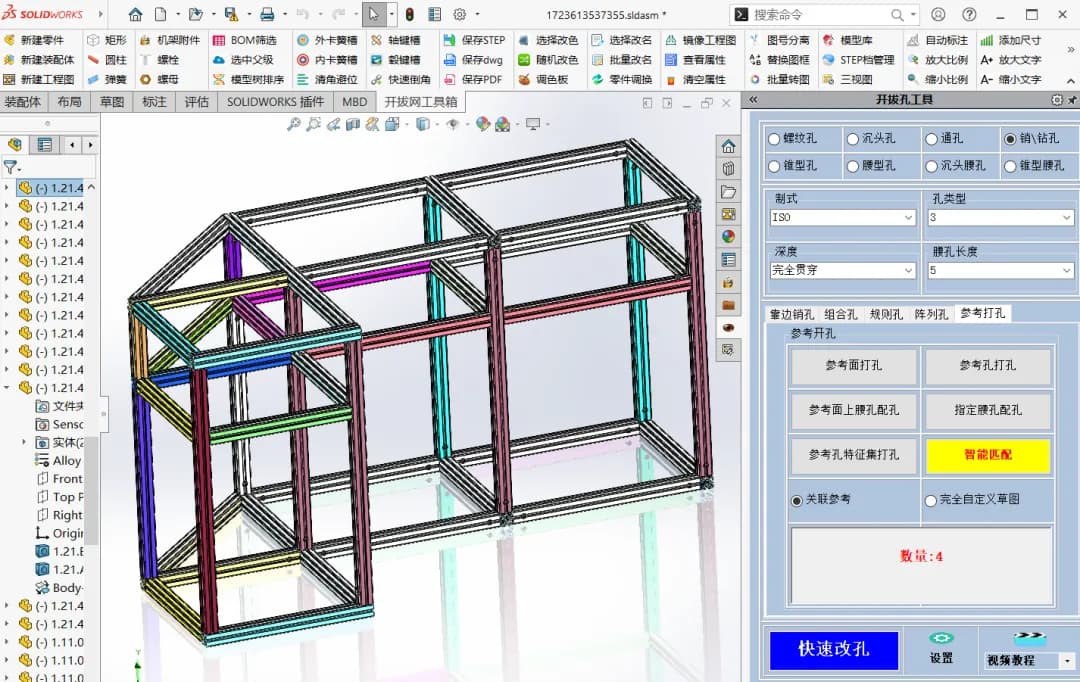Open the appearances color ball in task pane
The height and width of the screenshot is (682, 1080).
tap(728, 236)
